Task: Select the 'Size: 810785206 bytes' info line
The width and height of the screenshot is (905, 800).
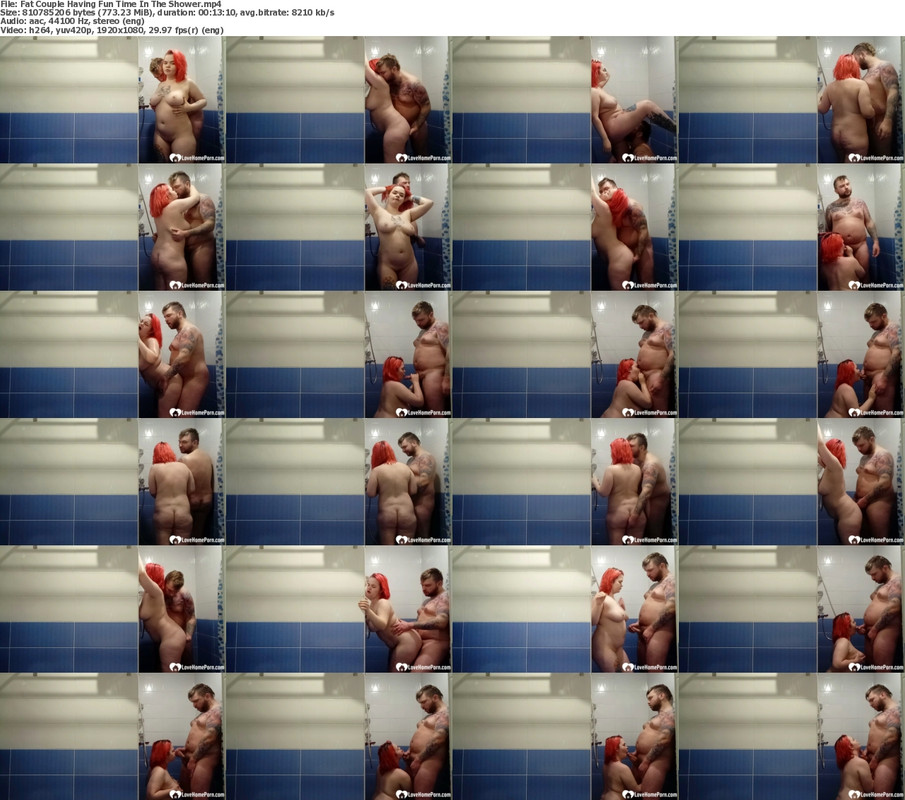Action: (167, 12)
